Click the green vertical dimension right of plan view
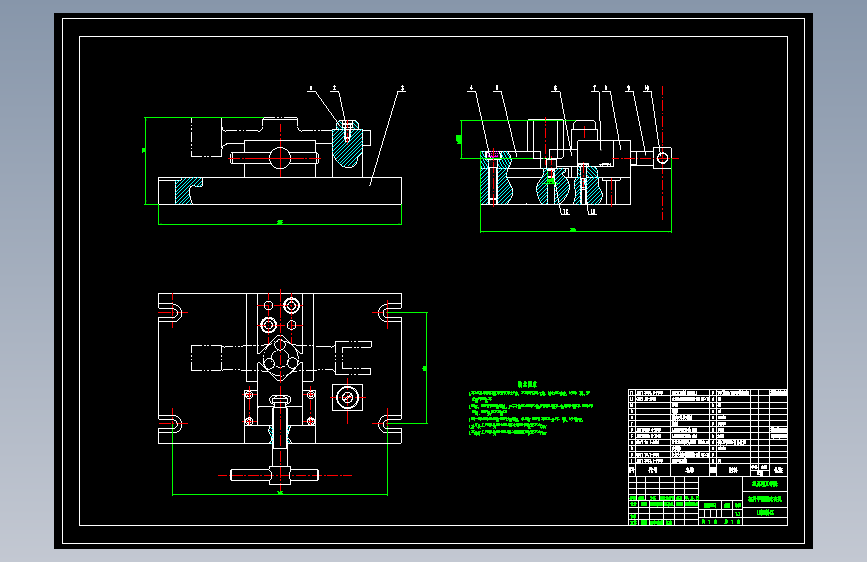This screenshot has width=867, height=562. pos(426,368)
